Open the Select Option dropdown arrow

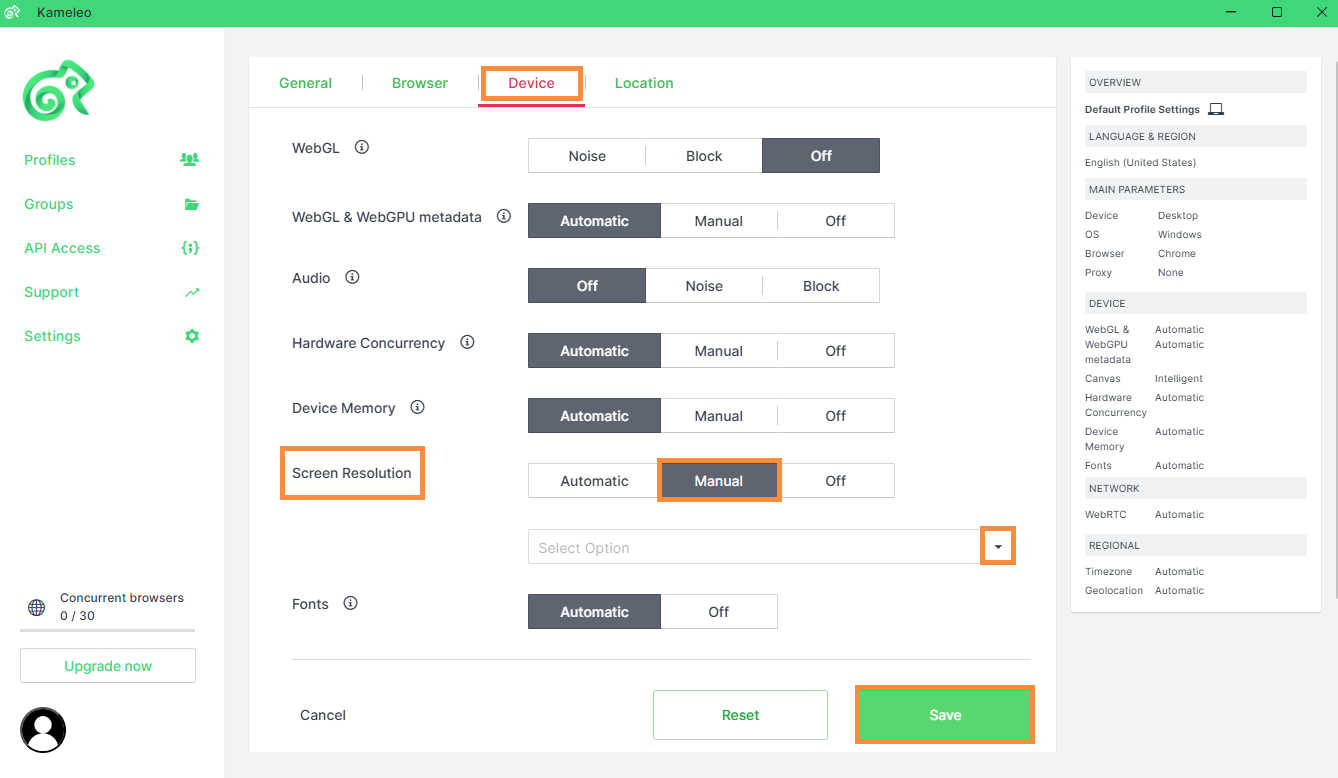(x=998, y=547)
